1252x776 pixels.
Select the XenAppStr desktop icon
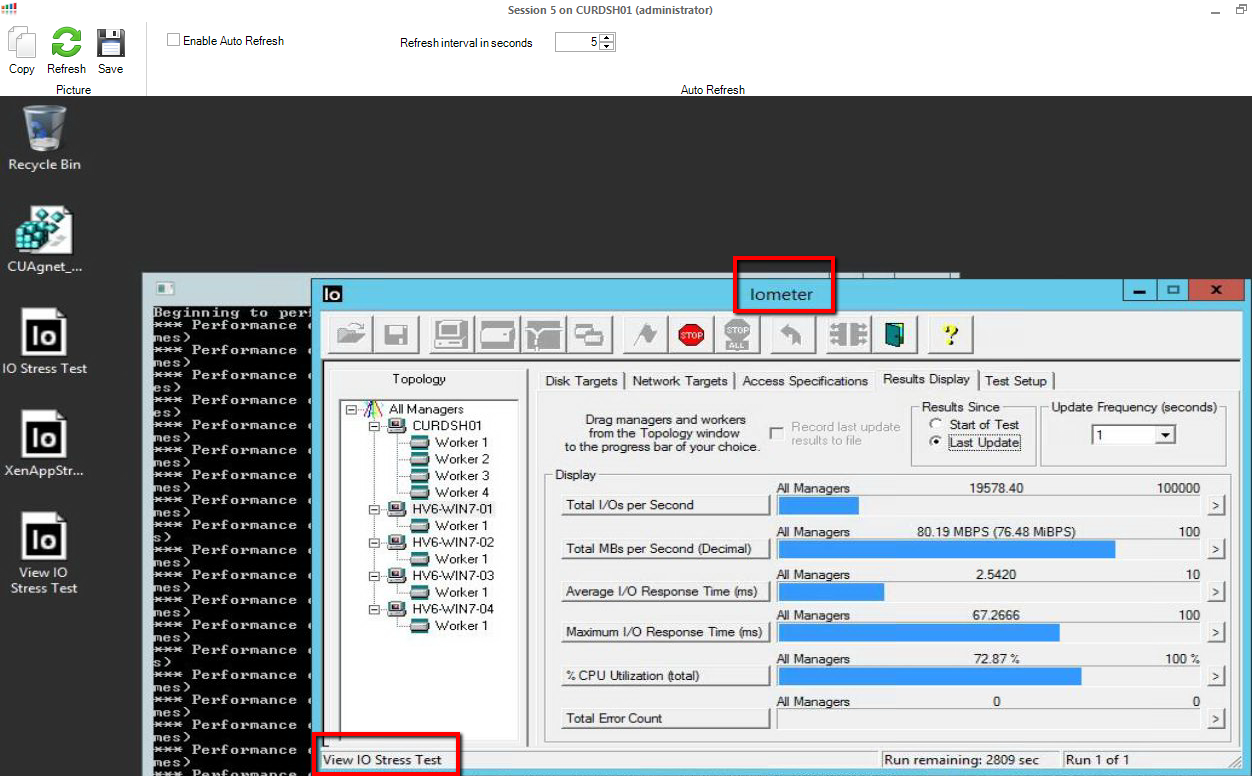pos(45,435)
